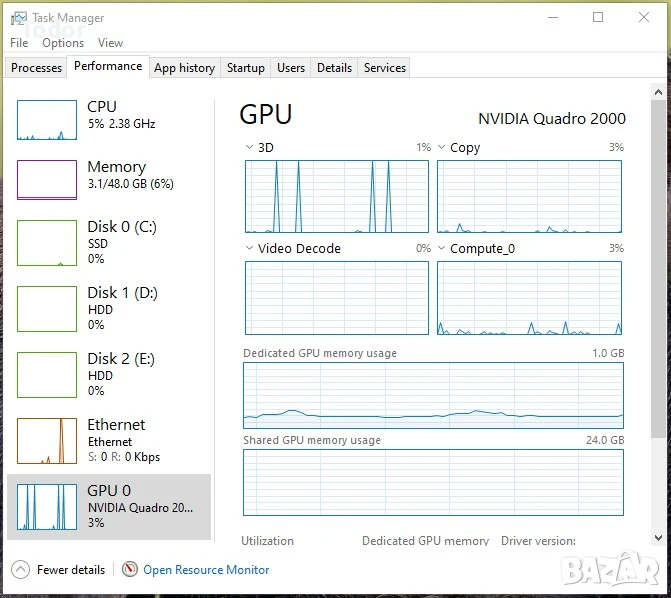Open the Compute_0 engine dropdown chevron
This screenshot has width=671, height=598.
[442, 248]
